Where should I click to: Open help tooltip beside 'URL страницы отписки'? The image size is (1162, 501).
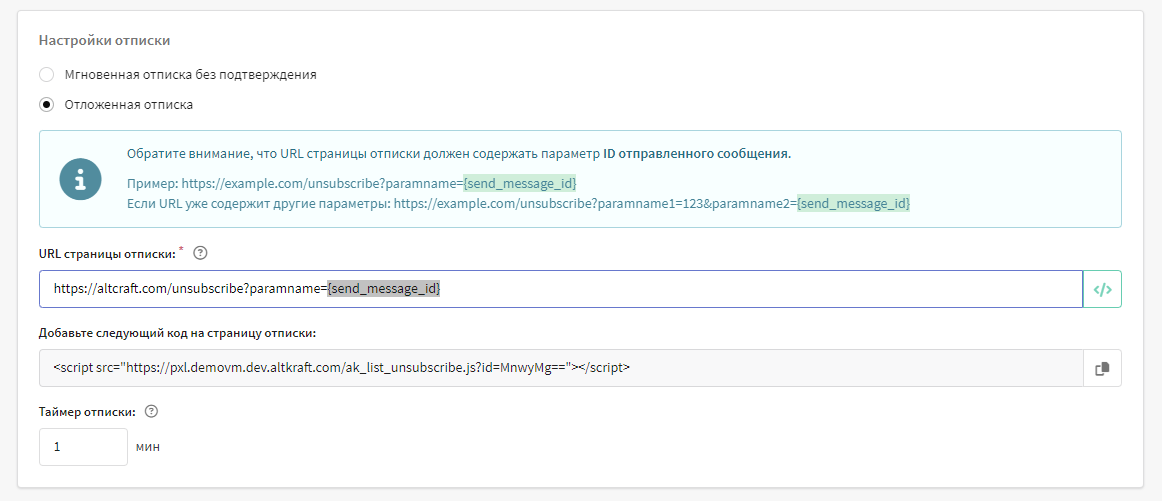pyautogui.click(x=200, y=252)
